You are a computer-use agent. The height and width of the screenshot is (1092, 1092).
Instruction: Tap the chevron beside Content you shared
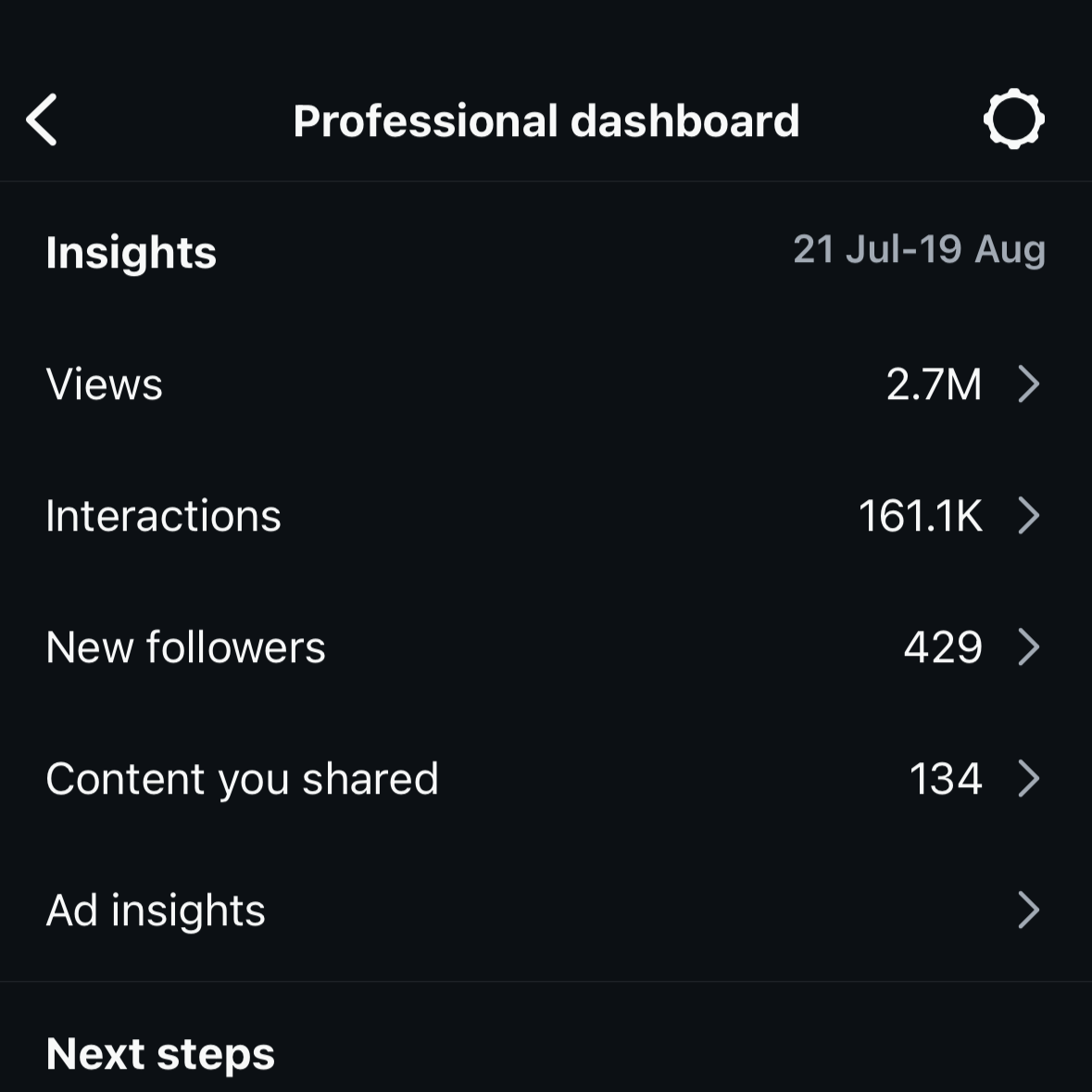coord(1029,778)
